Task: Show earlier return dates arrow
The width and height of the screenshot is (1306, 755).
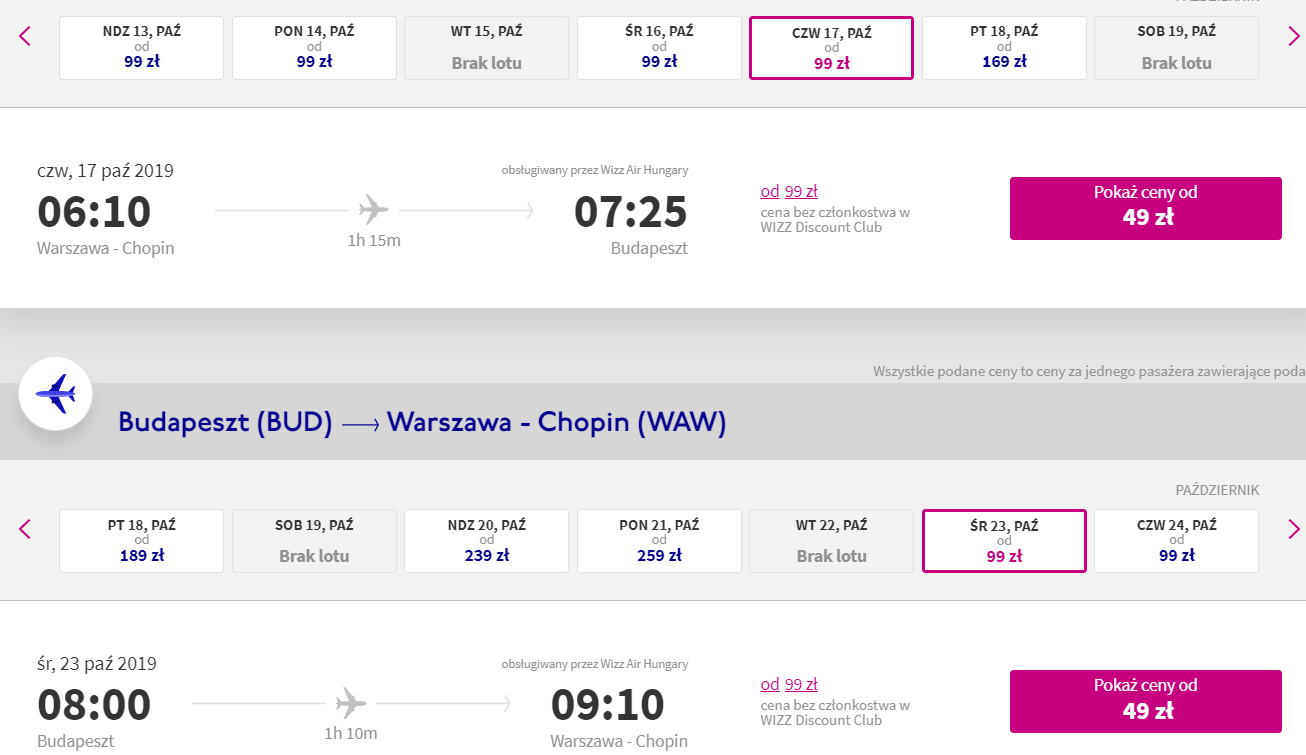Action: click(25, 529)
